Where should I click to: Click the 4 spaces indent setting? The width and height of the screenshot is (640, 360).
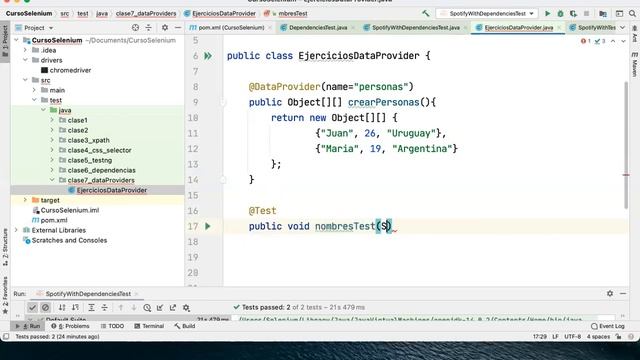click(598, 336)
